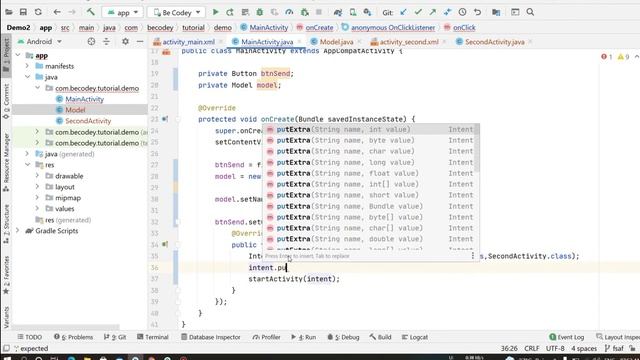Image resolution: width=640 pixels, height=360 pixels.
Task: Navigate Back with the left arrow
Action: pos(57,12)
